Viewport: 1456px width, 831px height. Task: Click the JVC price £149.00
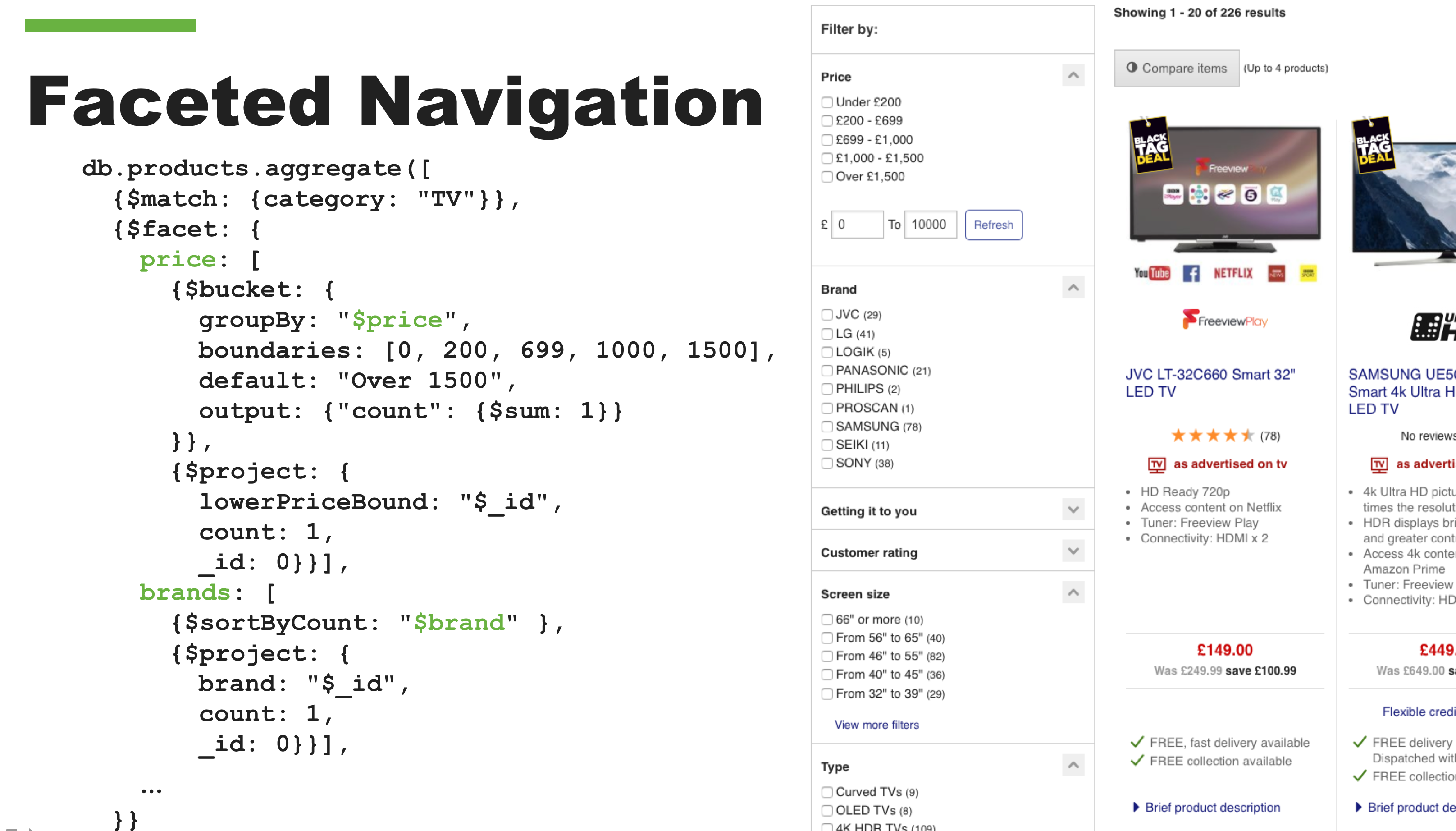pos(1224,650)
